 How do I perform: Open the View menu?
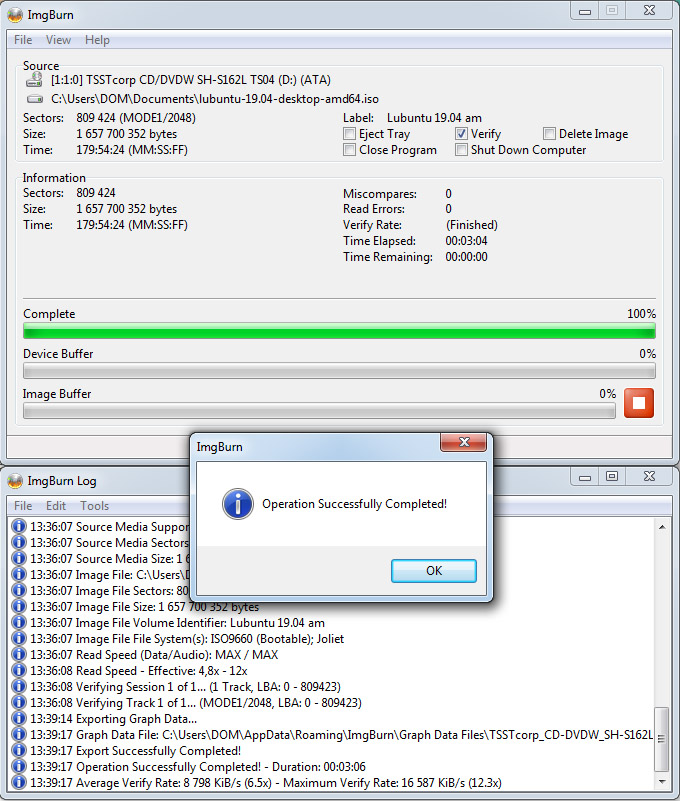pos(58,40)
